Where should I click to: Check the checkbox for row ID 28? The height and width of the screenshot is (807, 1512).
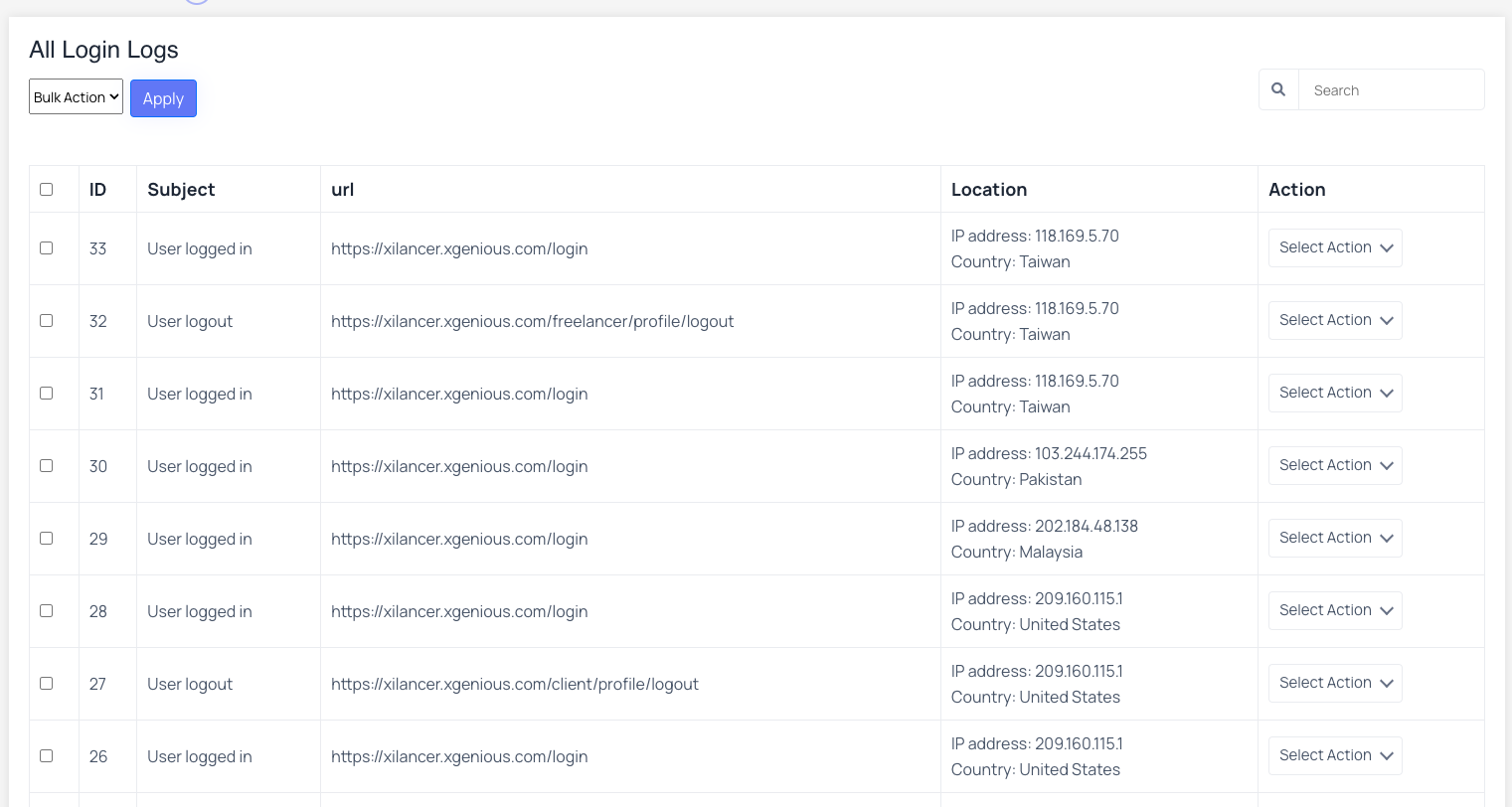[x=46, y=610]
